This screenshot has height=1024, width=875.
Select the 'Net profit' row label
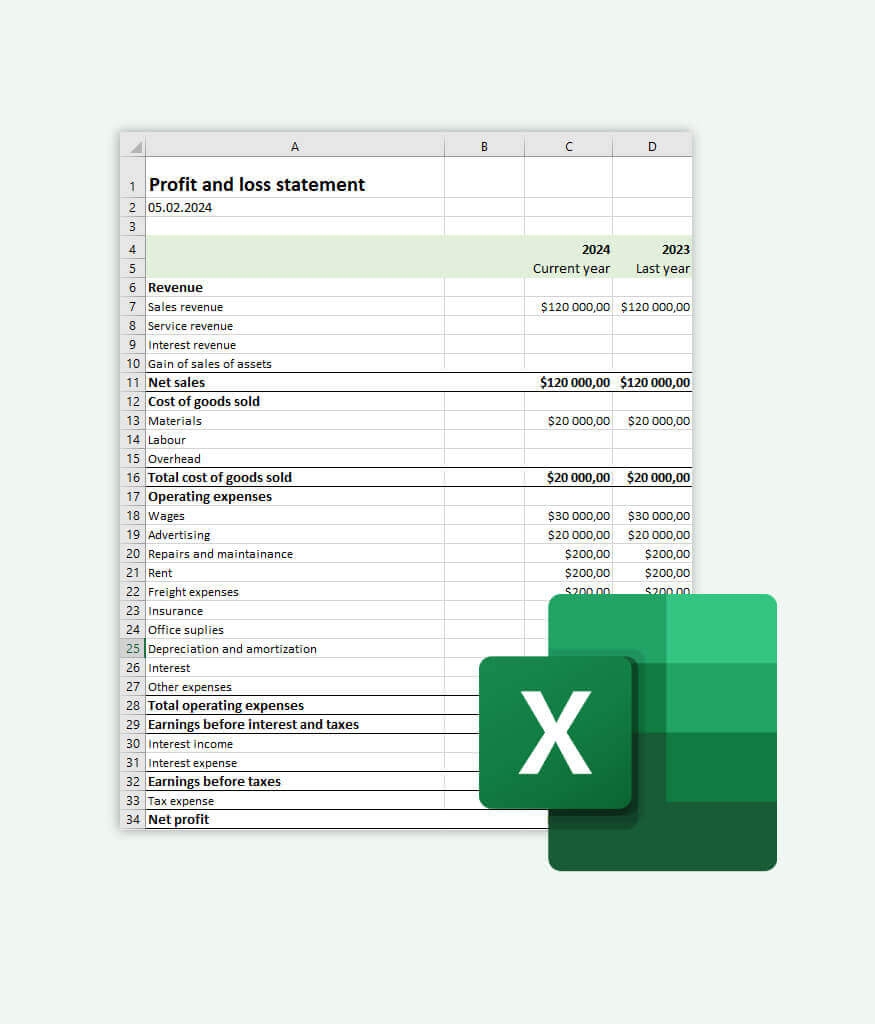tap(179, 819)
